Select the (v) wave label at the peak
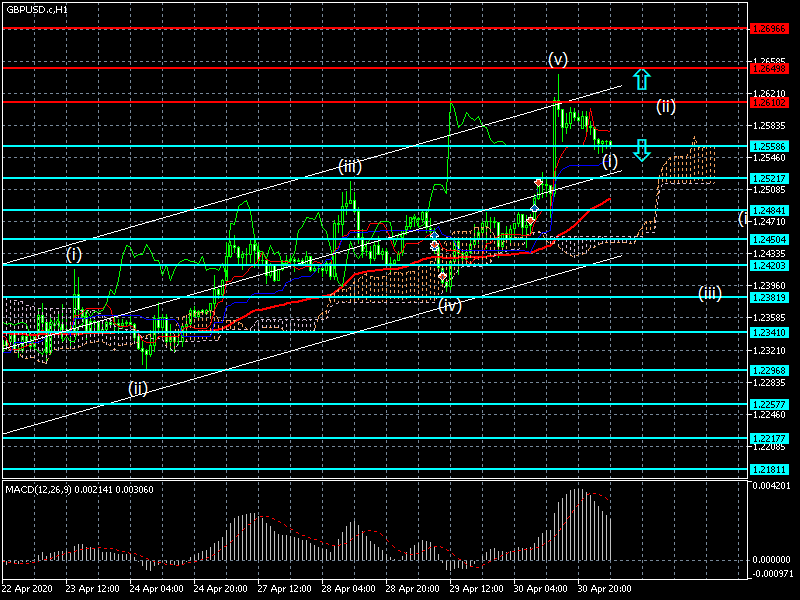This screenshot has width=800, height=600. pos(558,59)
